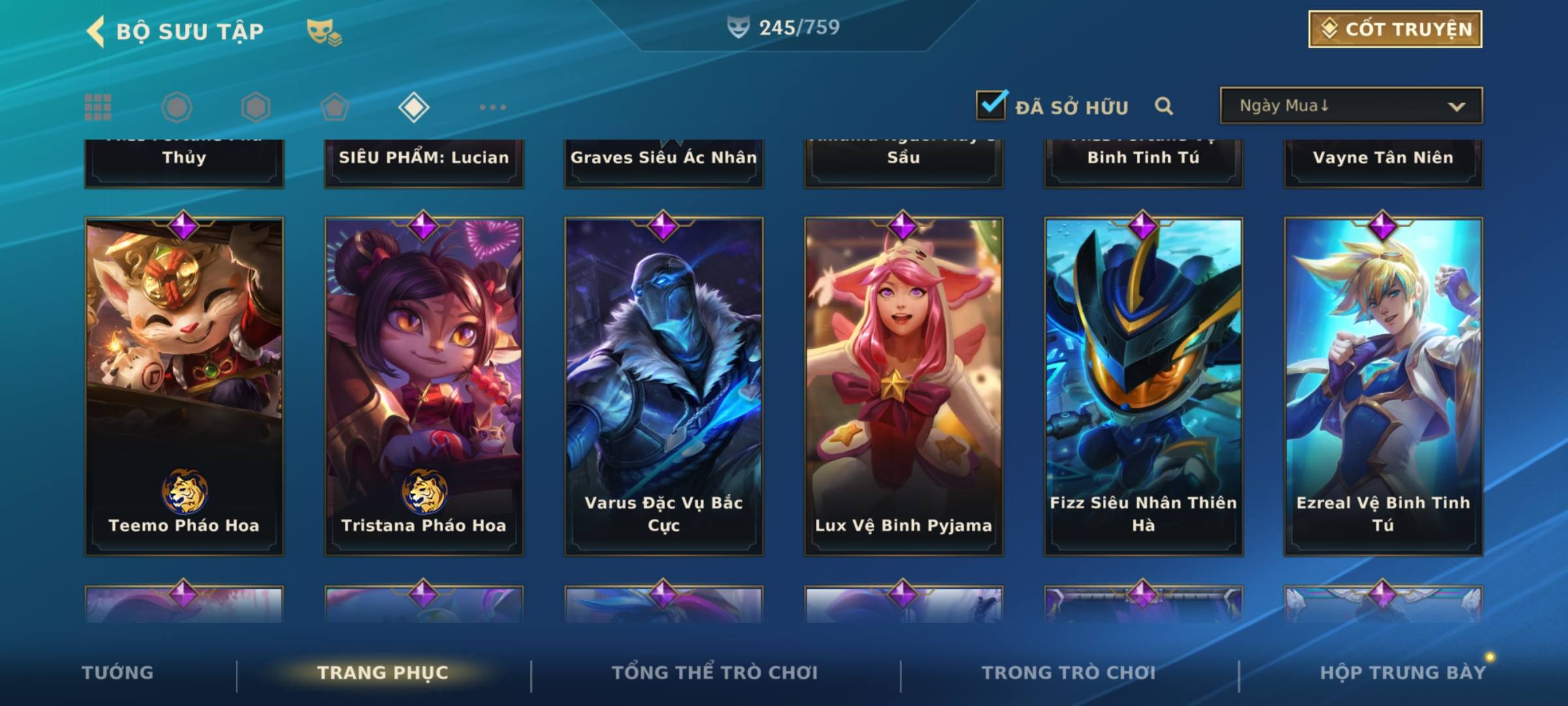Select the grid all-rarities filter icon
The image size is (1568, 706).
pyautogui.click(x=98, y=107)
